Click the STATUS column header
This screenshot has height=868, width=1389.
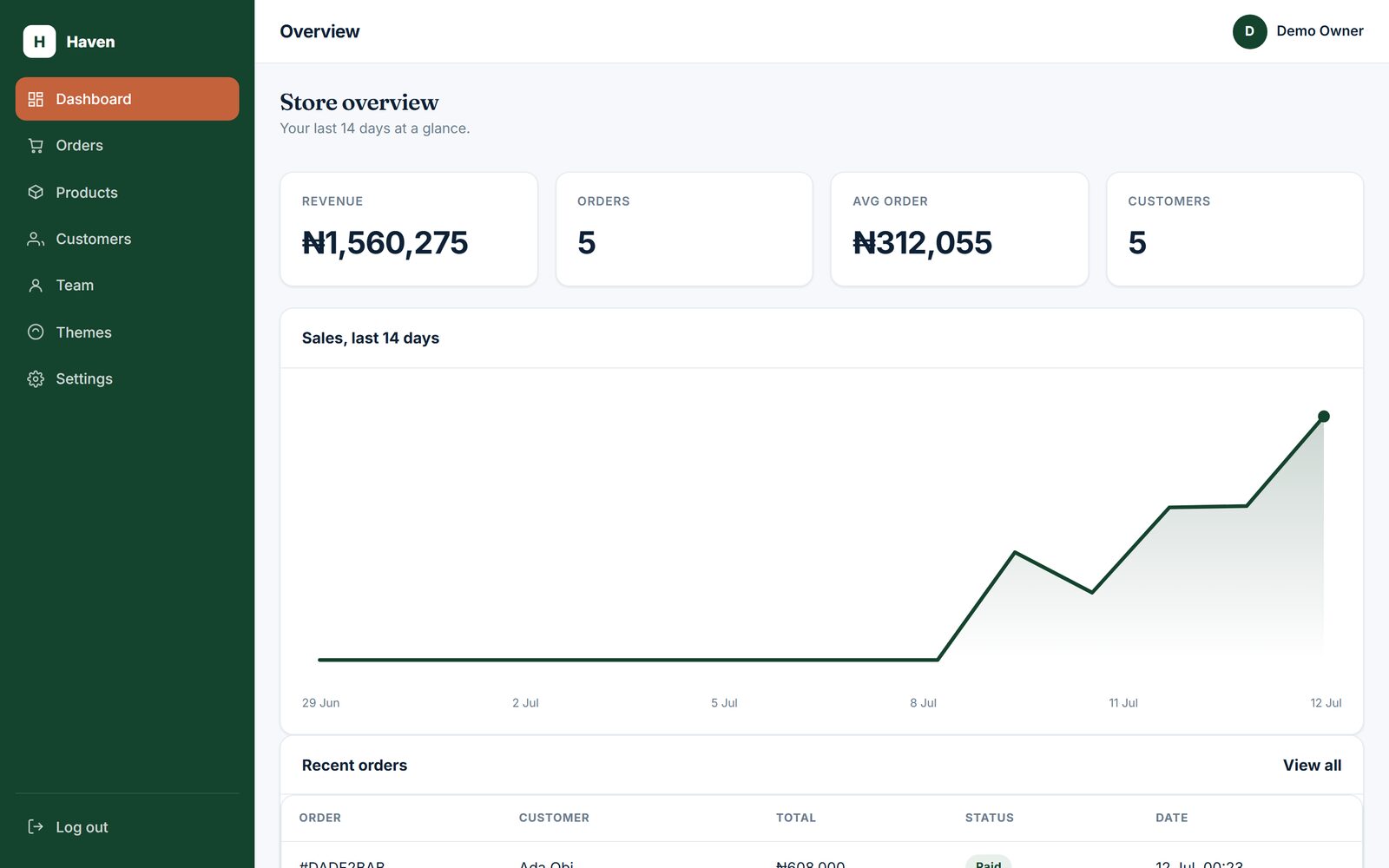(990, 818)
